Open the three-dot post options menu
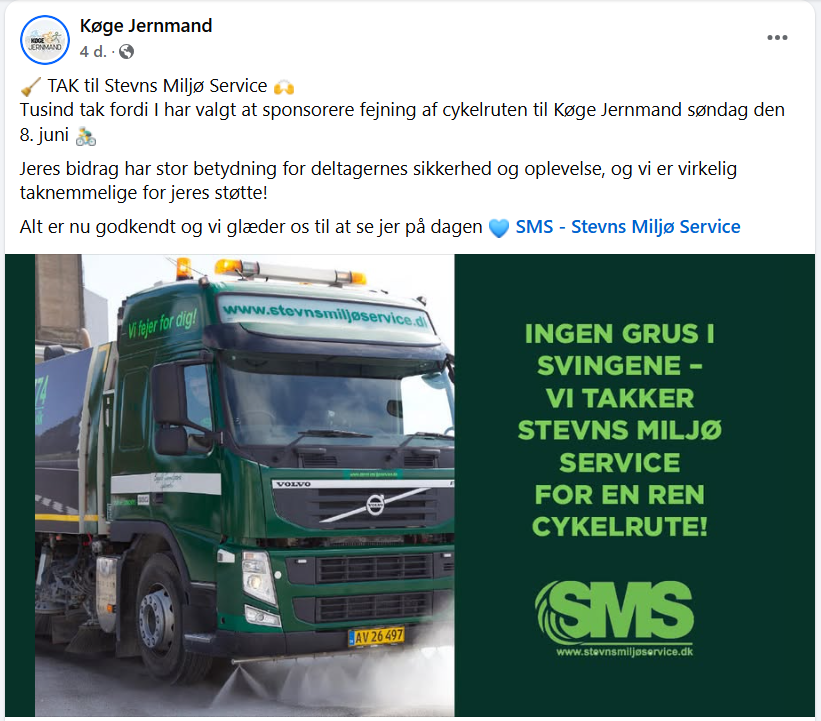The width and height of the screenshot is (821, 721). click(x=777, y=37)
